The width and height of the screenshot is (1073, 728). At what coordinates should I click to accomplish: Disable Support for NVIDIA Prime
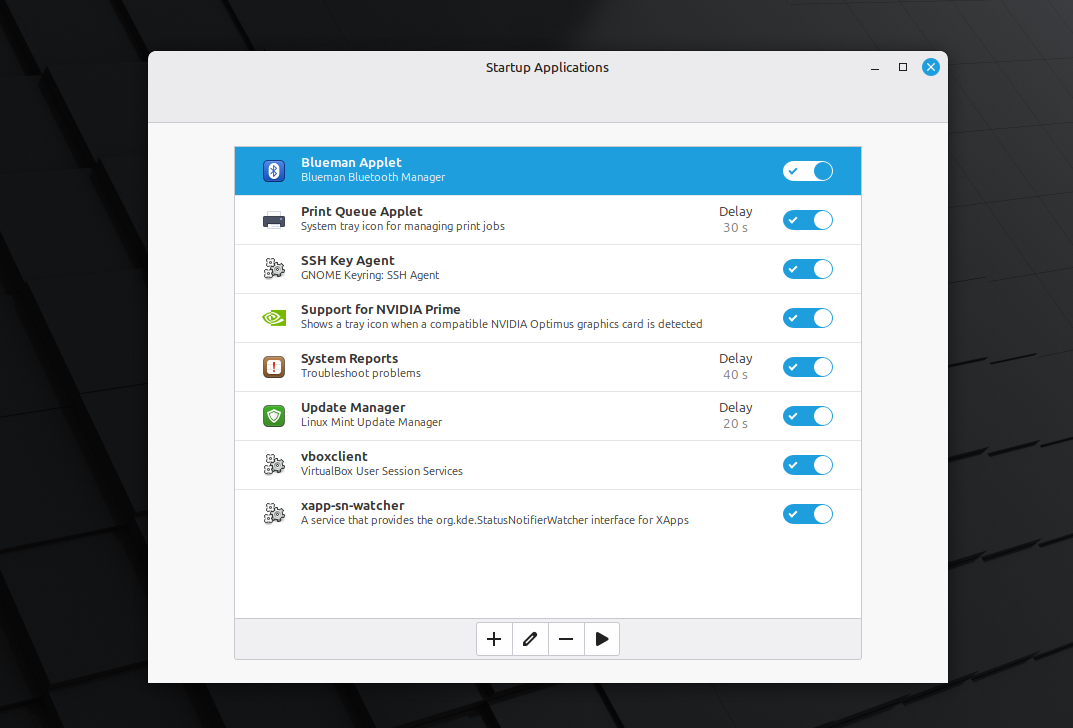[x=807, y=317]
